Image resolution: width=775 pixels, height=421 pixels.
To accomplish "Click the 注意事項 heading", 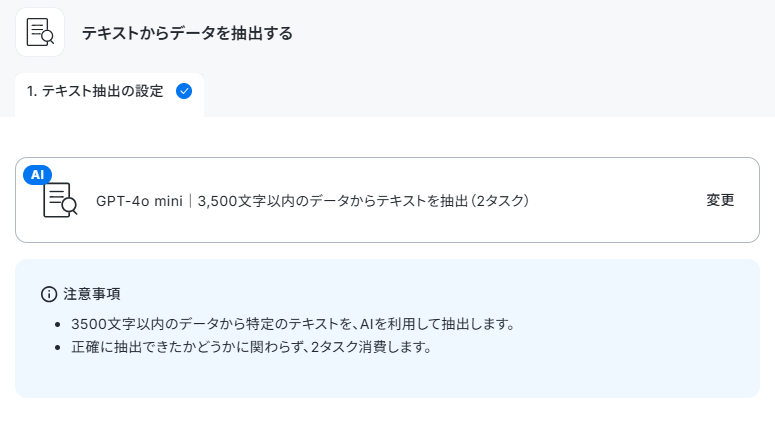I will pos(92,295).
